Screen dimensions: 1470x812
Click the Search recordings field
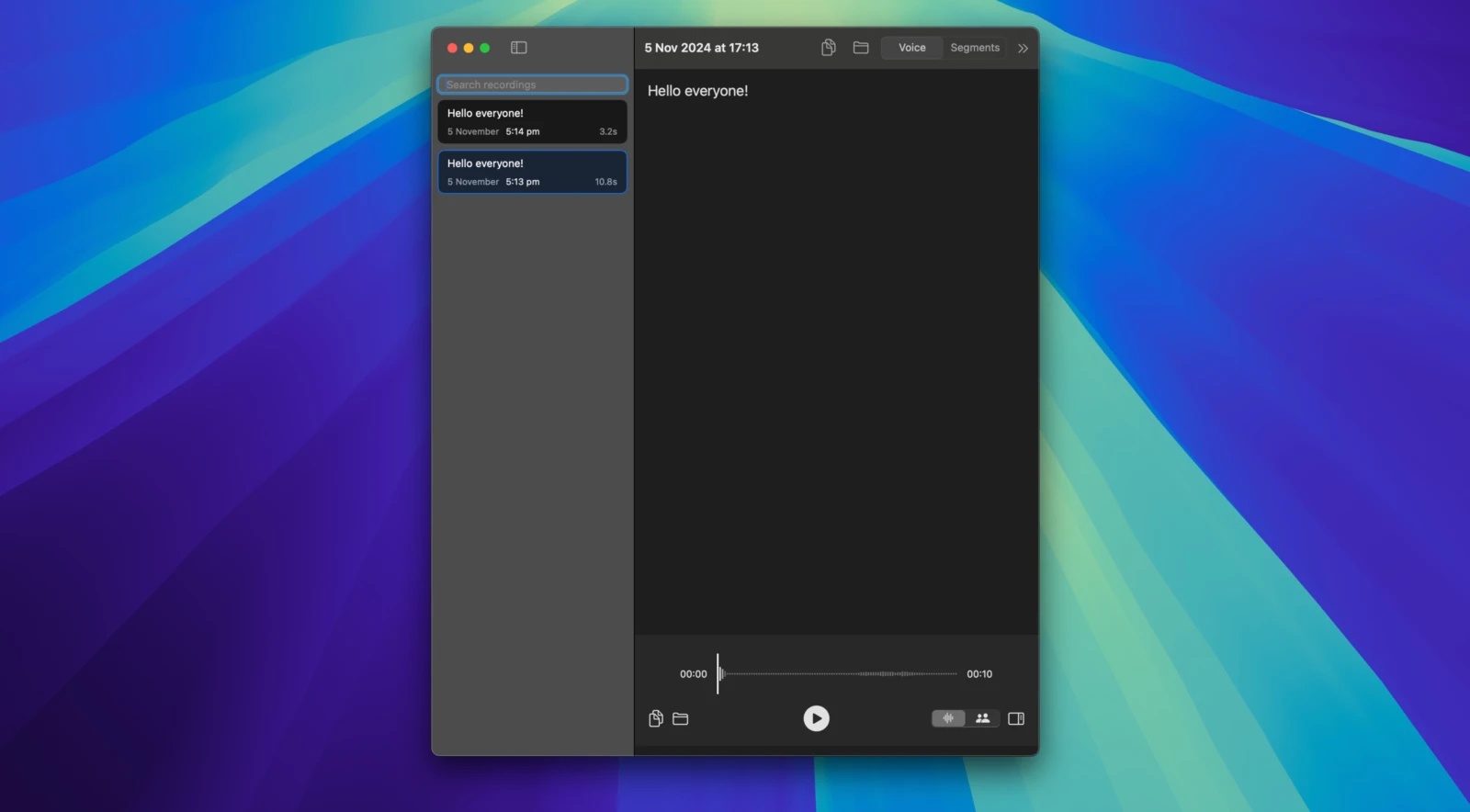532,85
